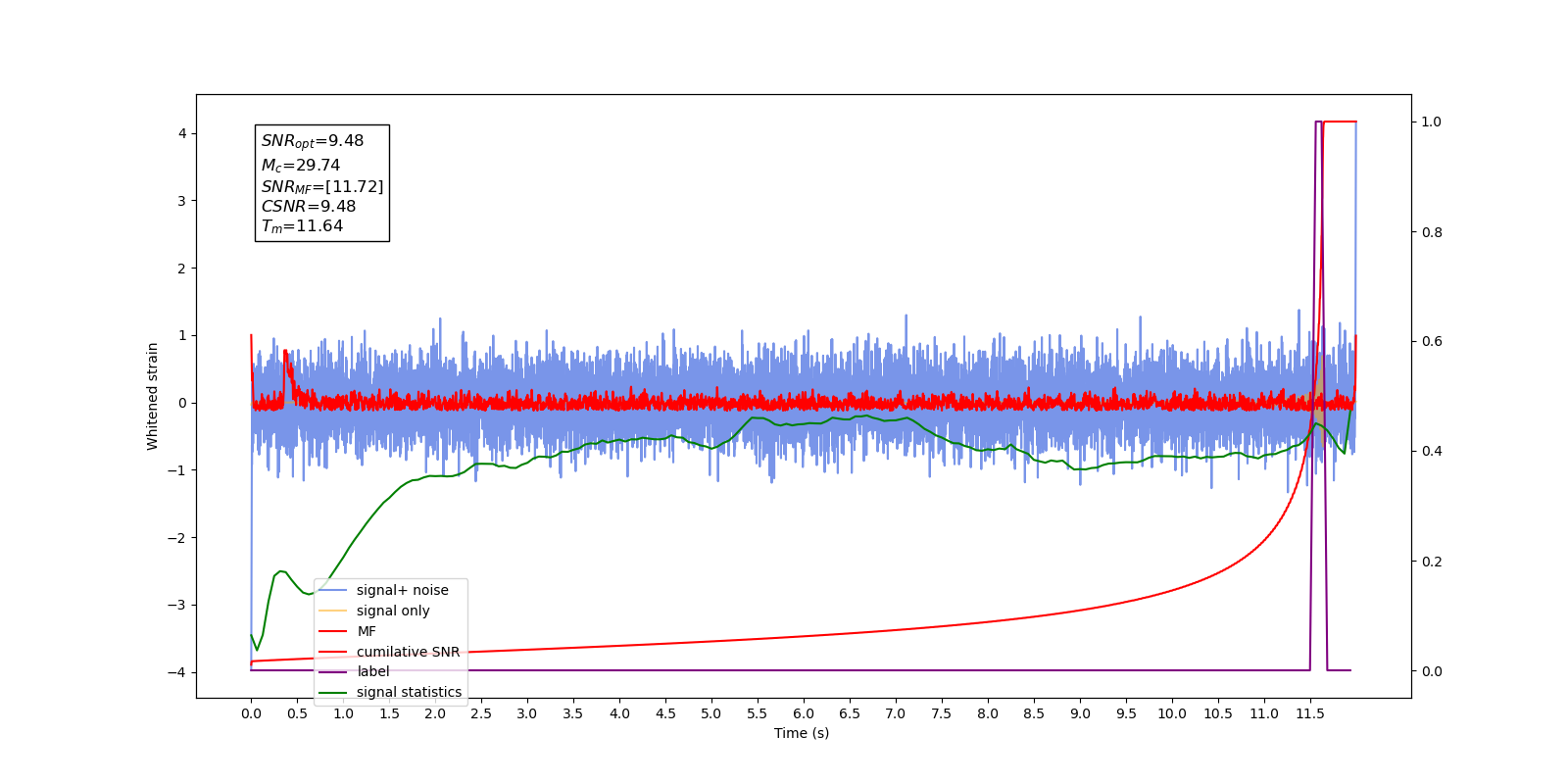Screen dimensions: 1568x784
Task: Click the −3 tick on the strain axis
Action: (176, 606)
